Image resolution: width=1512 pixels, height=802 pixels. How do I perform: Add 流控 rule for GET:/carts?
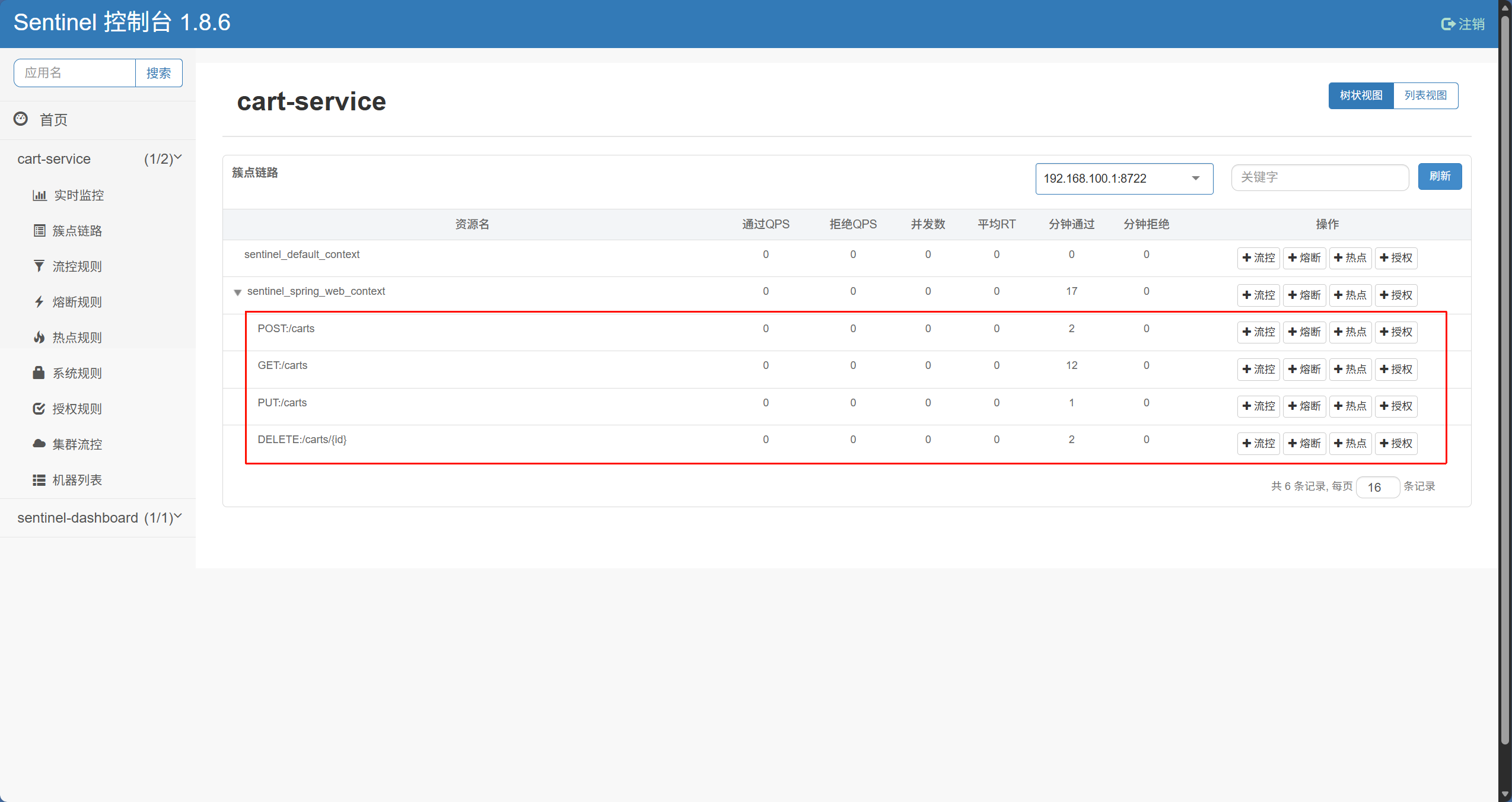pyautogui.click(x=1258, y=369)
